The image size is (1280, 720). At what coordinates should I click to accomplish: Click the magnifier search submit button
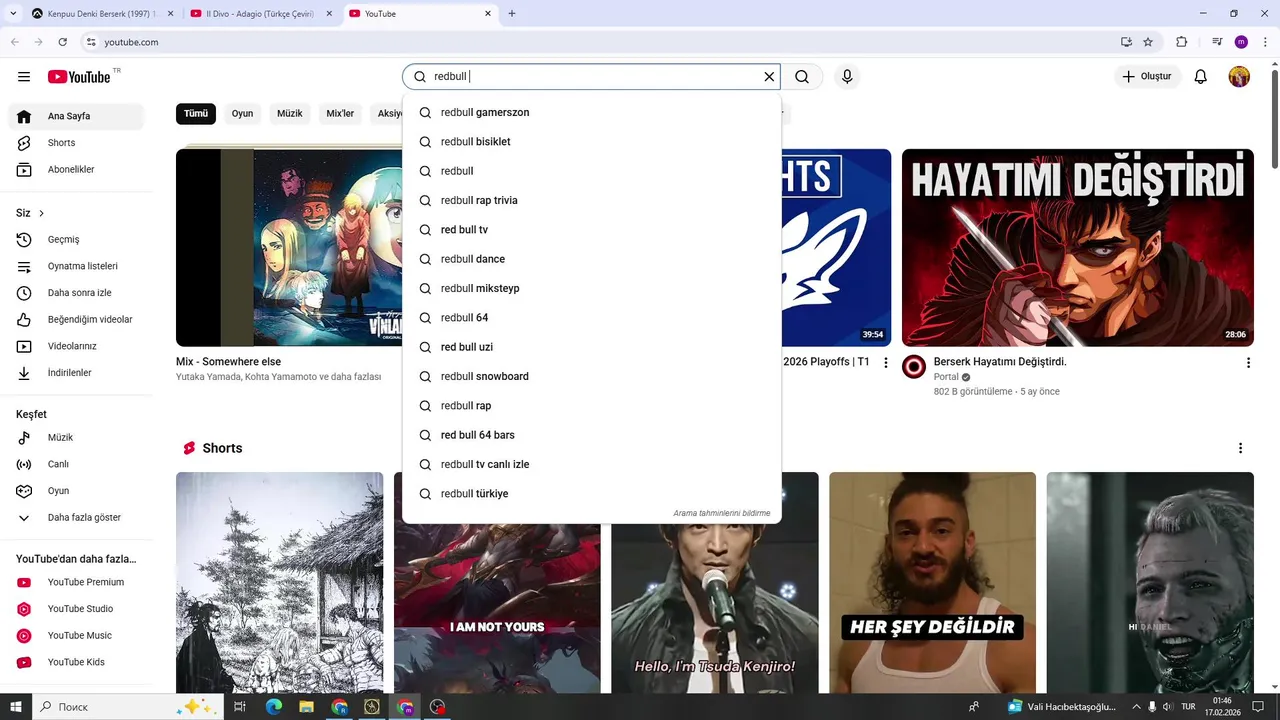tap(802, 77)
